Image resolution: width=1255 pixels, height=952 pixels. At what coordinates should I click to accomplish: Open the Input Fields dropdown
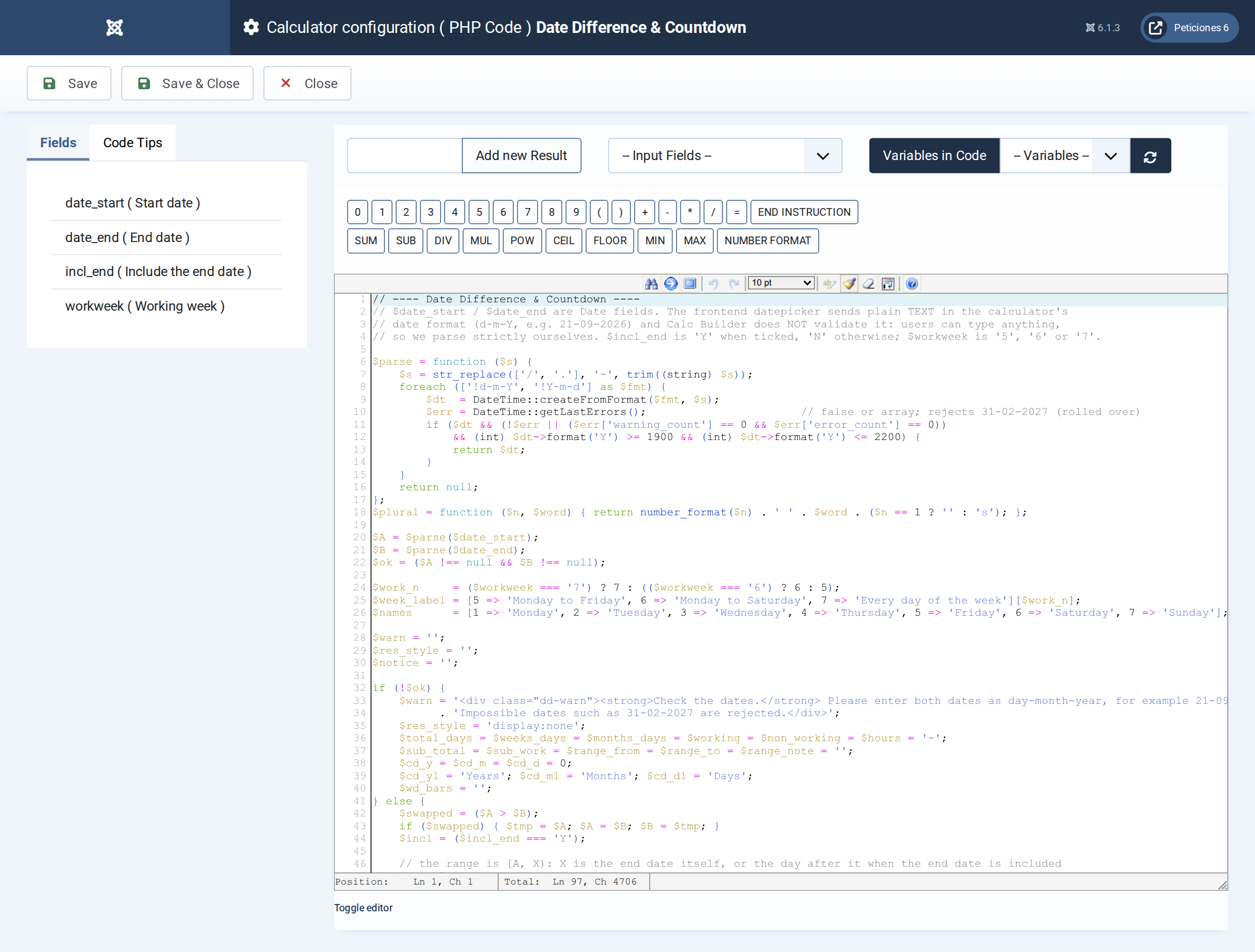click(725, 156)
